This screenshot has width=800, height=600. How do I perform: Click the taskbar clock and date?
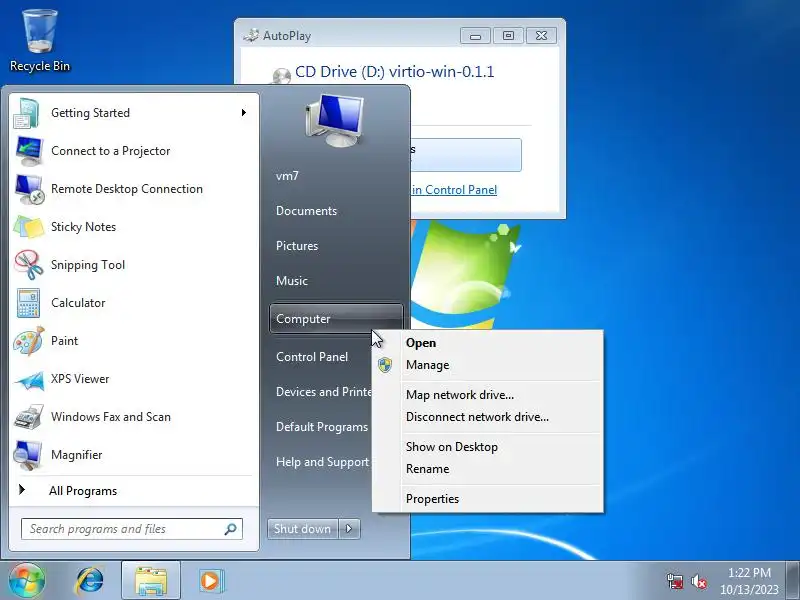point(749,581)
